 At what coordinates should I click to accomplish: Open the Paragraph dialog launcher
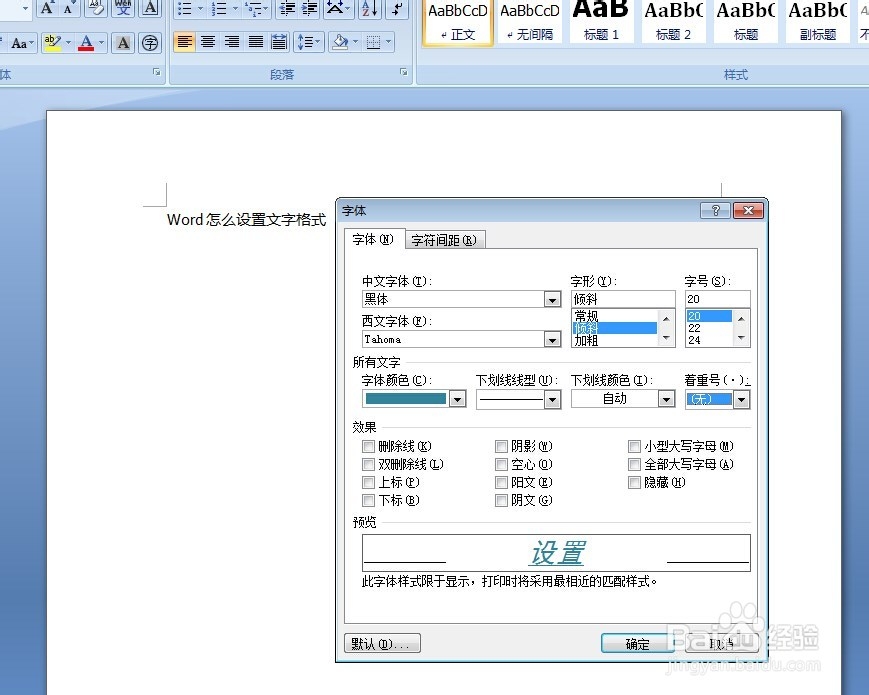coord(403,72)
